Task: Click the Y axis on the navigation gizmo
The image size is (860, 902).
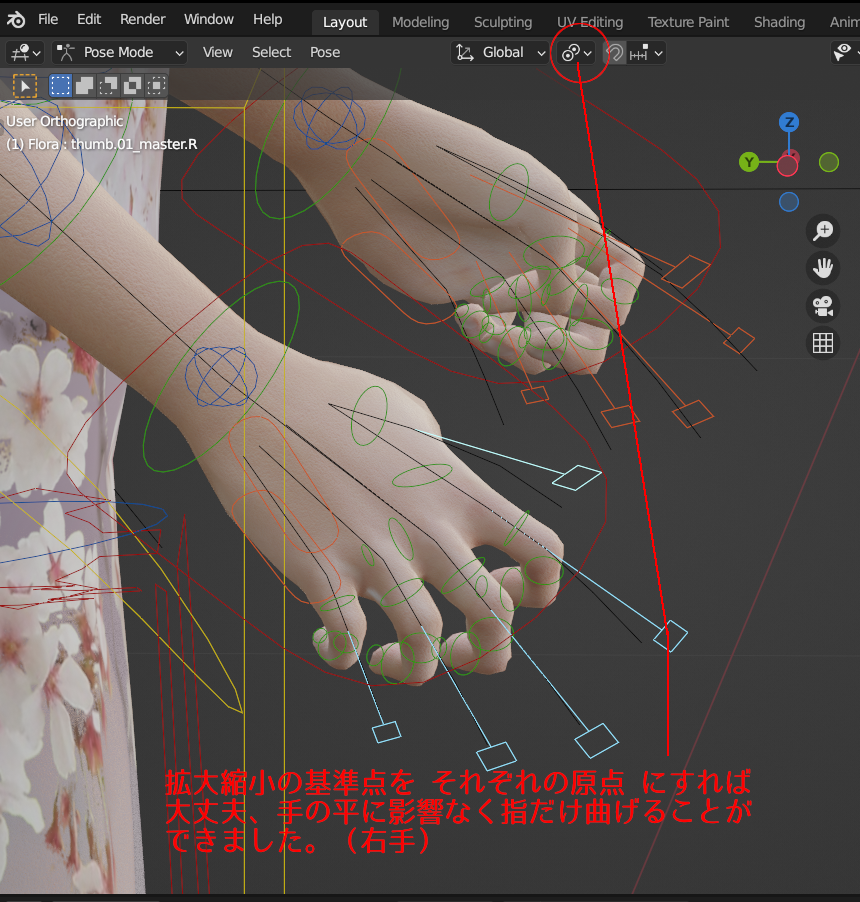Action: point(749,162)
